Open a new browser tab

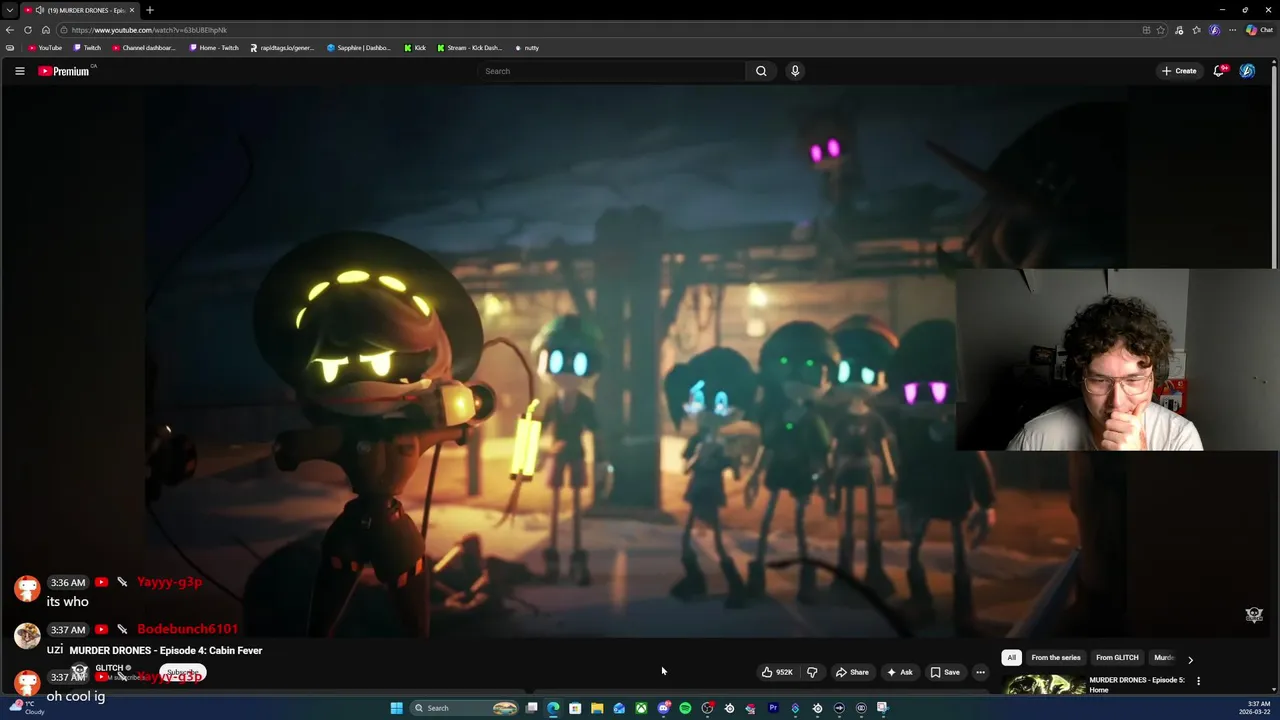(150, 10)
